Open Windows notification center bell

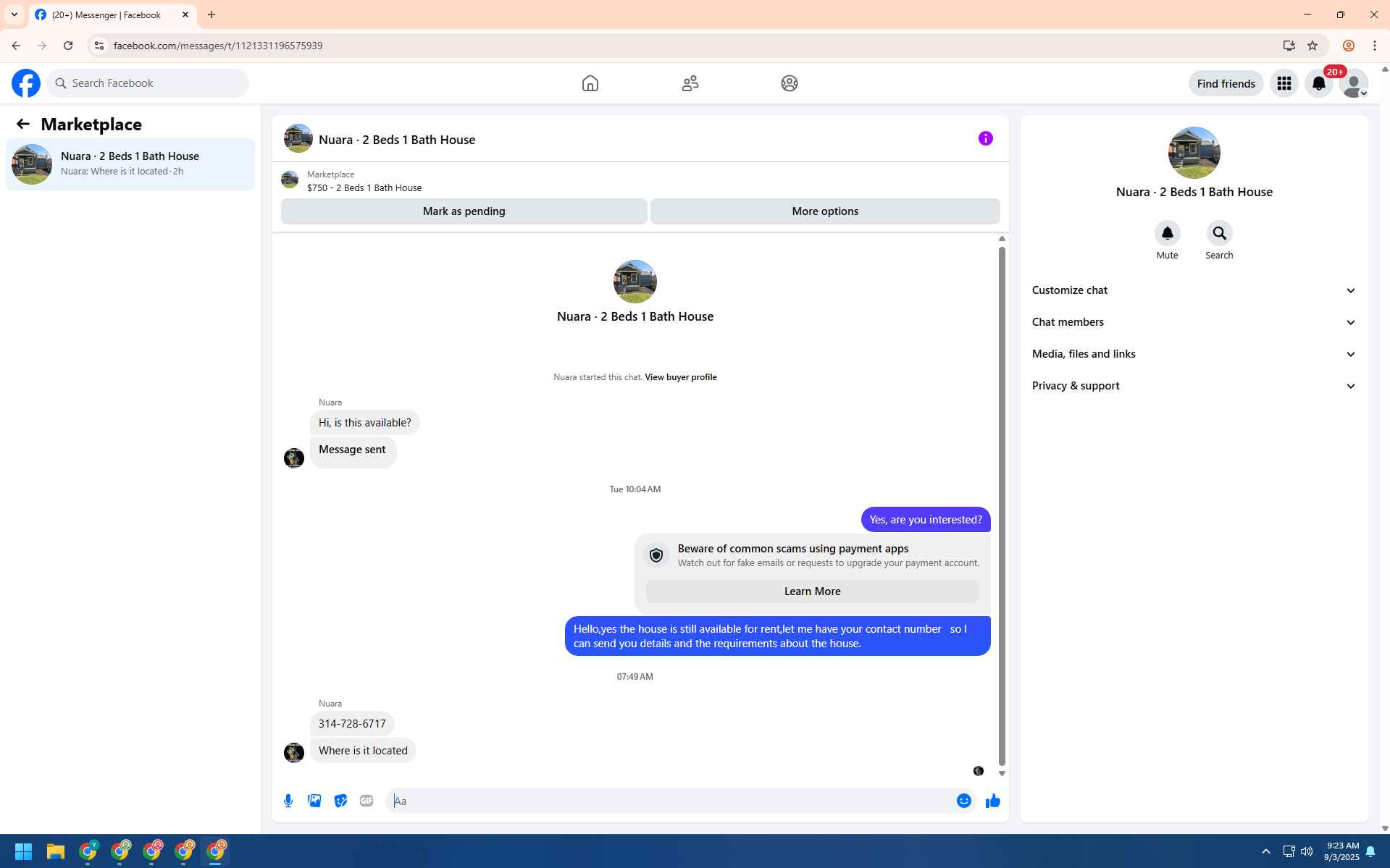pos(1370,851)
